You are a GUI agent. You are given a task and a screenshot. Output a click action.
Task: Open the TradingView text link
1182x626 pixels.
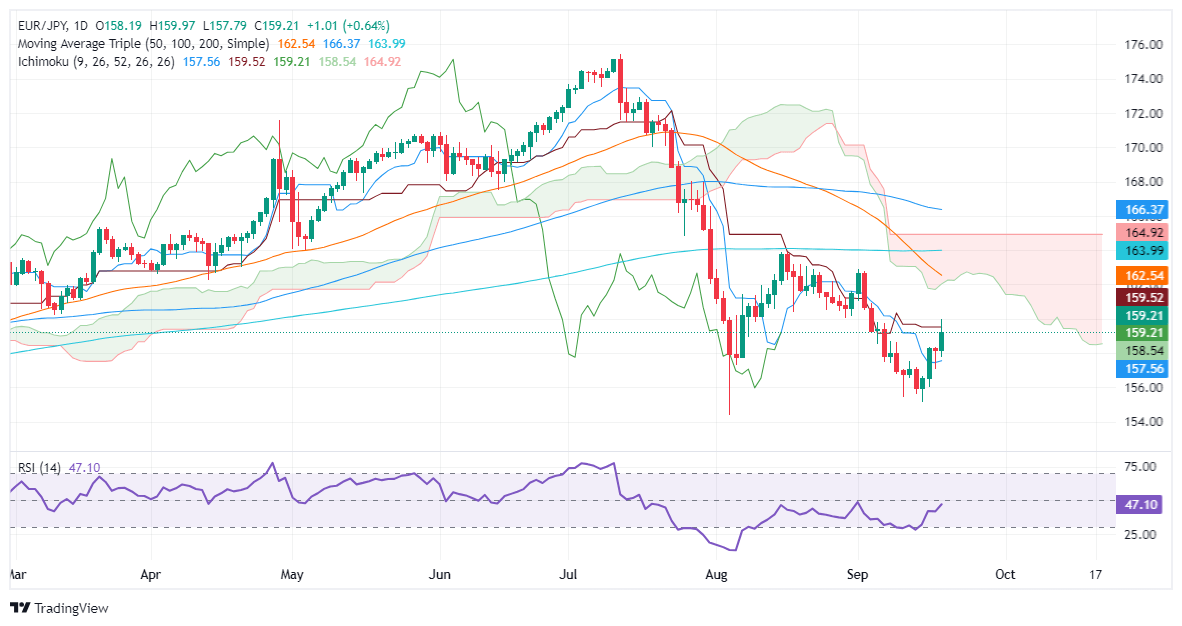(x=72, y=608)
